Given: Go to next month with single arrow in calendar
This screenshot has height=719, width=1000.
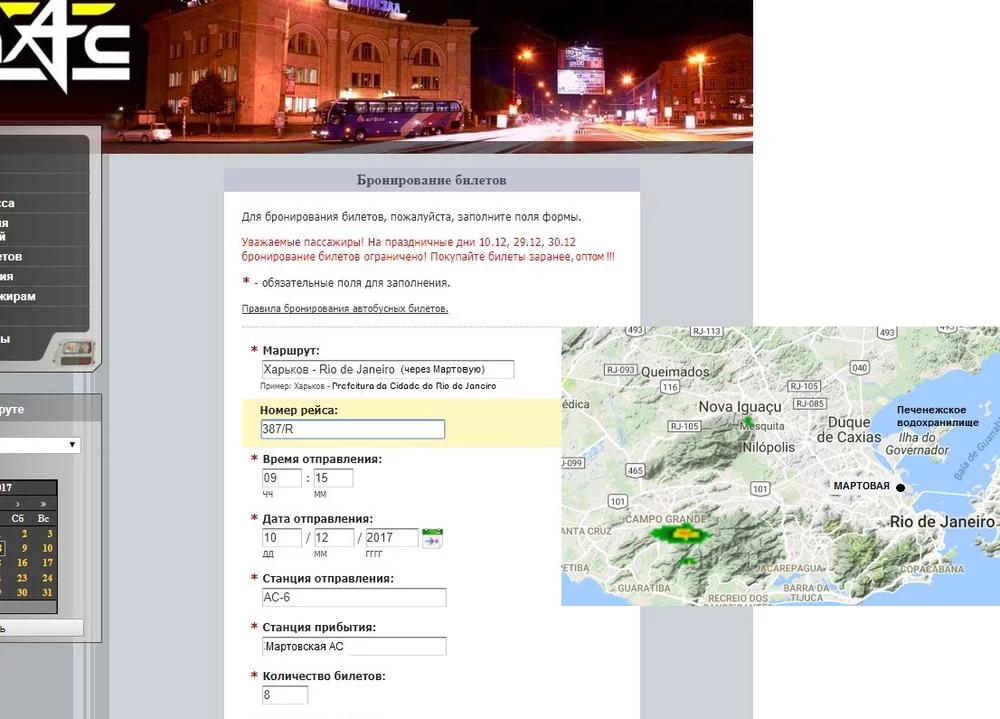Looking at the screenshot, I should (x=18, y=504).
